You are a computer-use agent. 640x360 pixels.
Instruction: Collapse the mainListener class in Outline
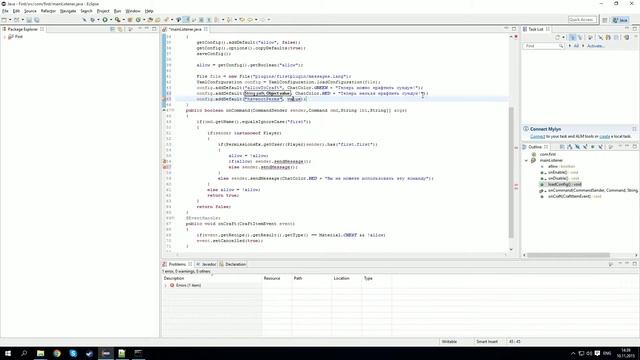(526, 161)
